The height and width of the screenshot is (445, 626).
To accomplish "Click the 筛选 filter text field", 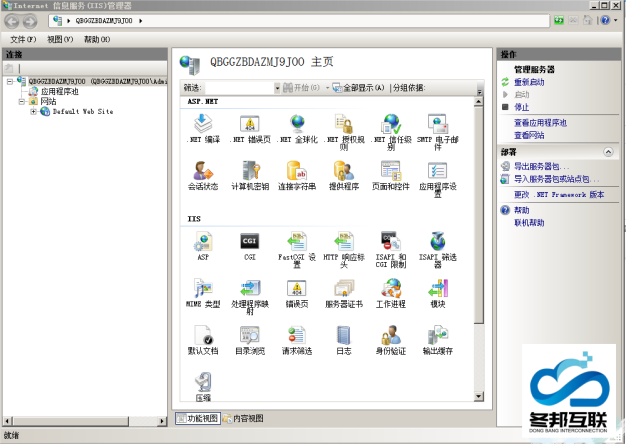I will [239, 88].
